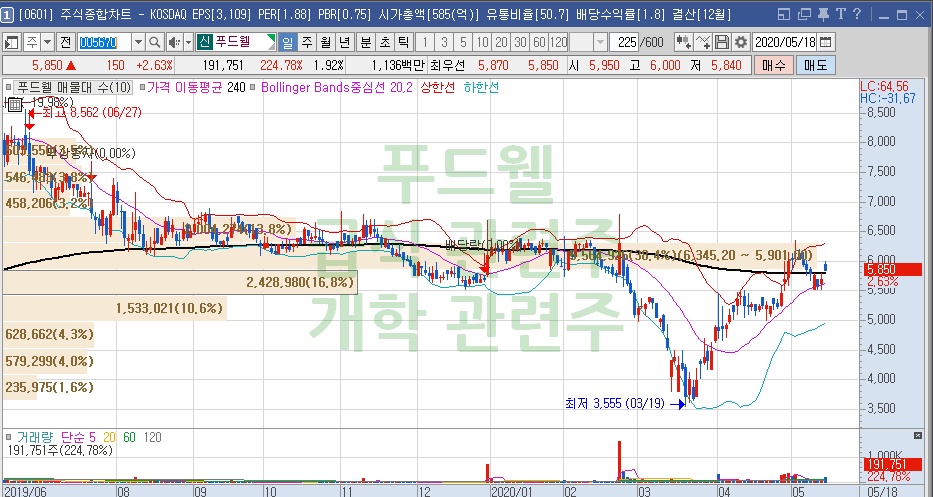This screenshot has width=933, height=497.
Task: Click the window number 1 badge
Action: pyautogui.click(x=7, y=15)
